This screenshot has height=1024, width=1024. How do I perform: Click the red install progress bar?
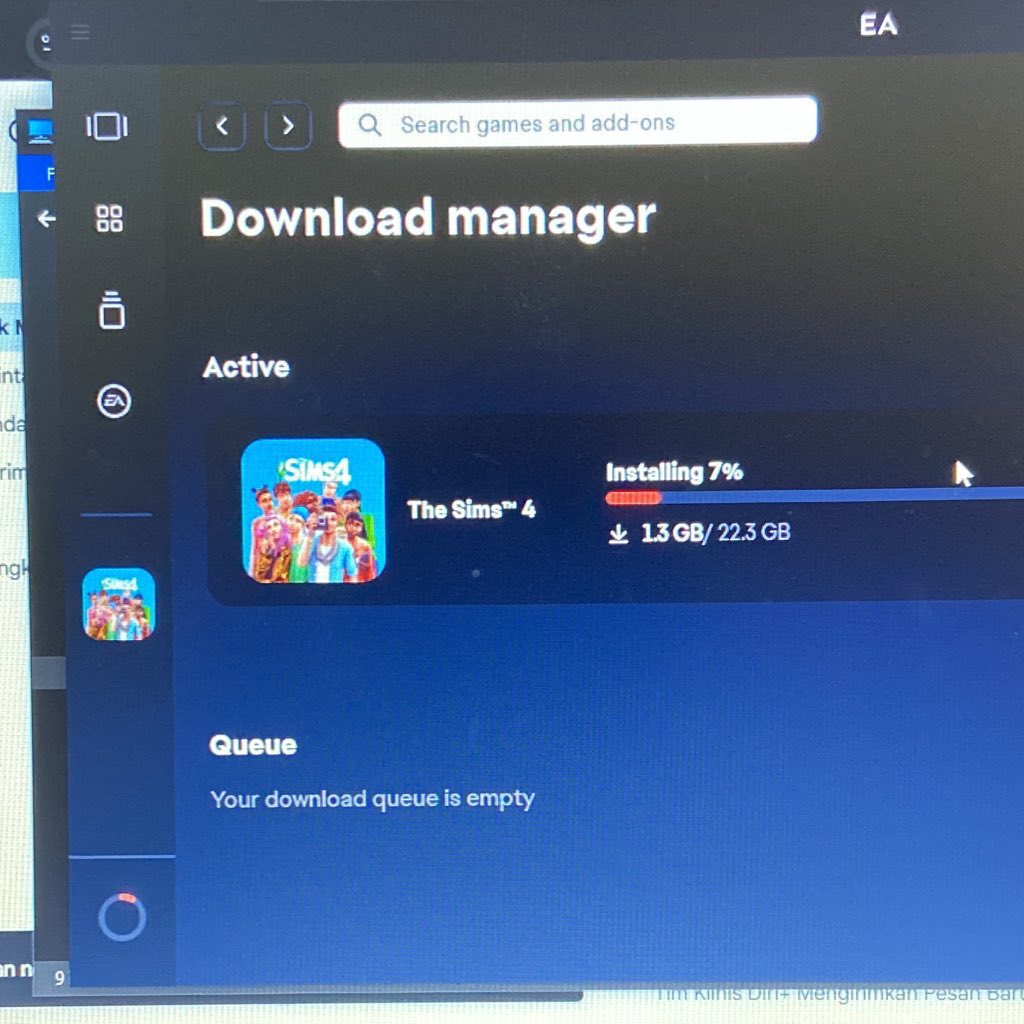[x=633, y=498]
